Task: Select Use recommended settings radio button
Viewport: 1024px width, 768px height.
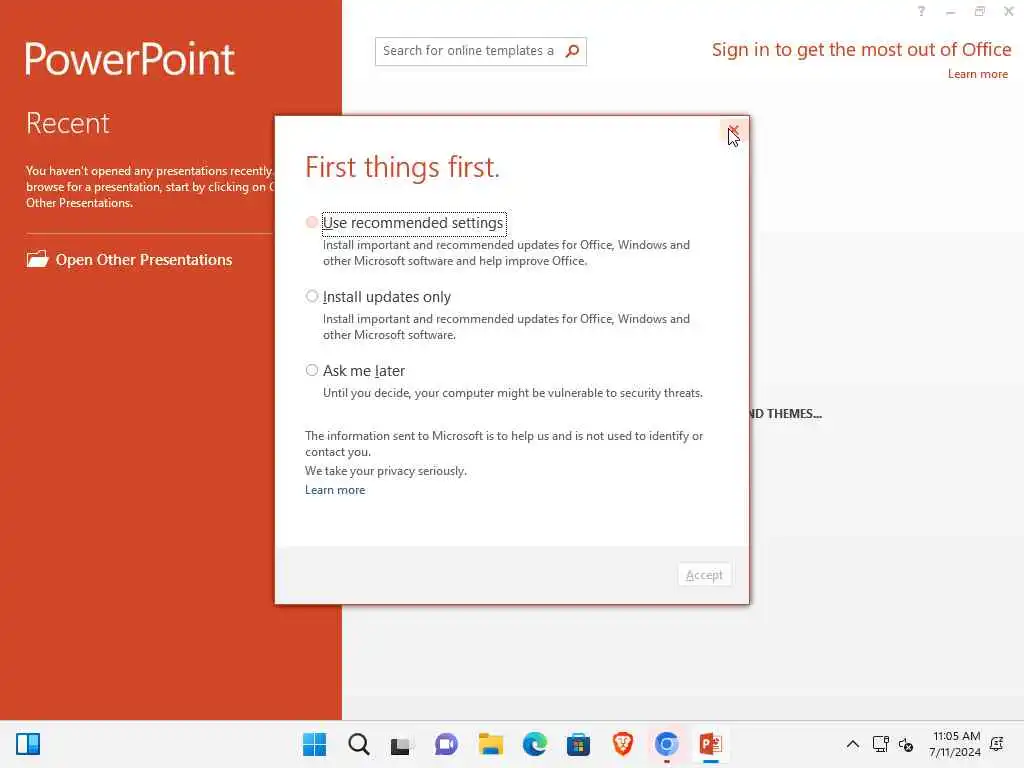Action: (x=312, y=223)
